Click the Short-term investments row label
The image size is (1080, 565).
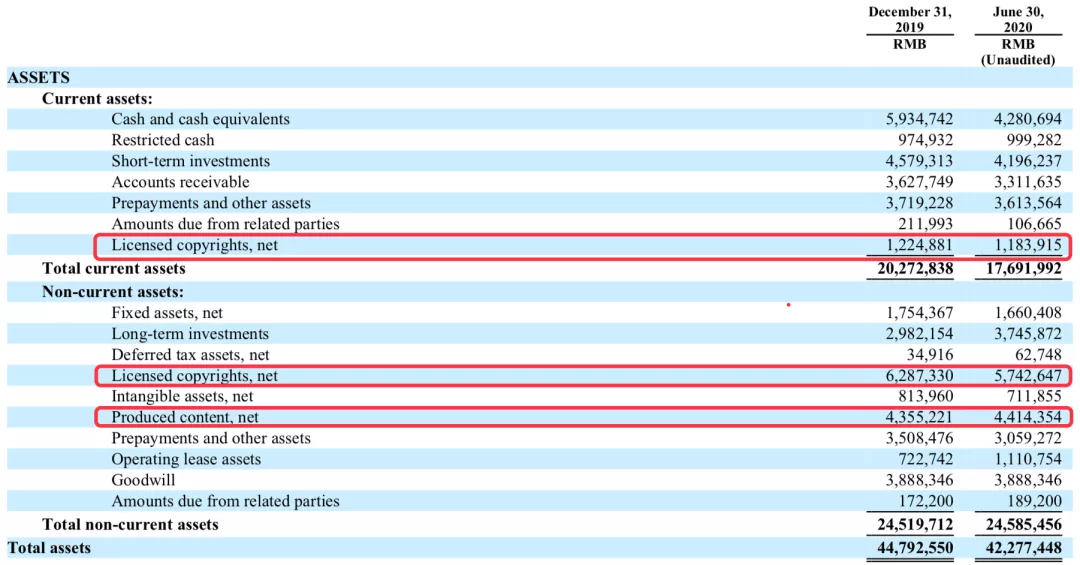pyautogui.click(x=191, y=161)
